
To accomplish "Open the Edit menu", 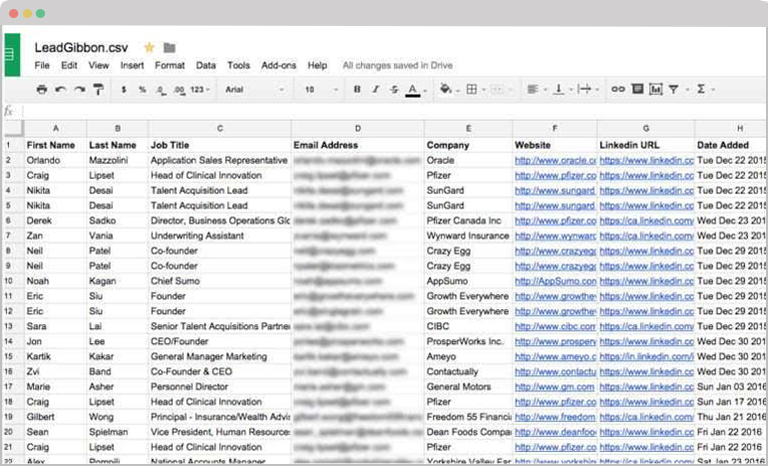I will tap(69, 65).
